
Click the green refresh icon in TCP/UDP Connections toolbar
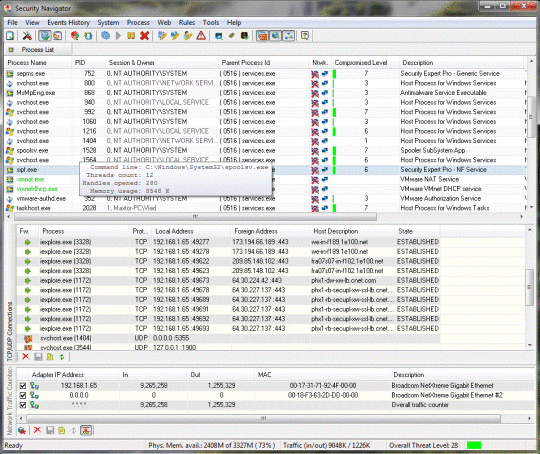point(62,357)
